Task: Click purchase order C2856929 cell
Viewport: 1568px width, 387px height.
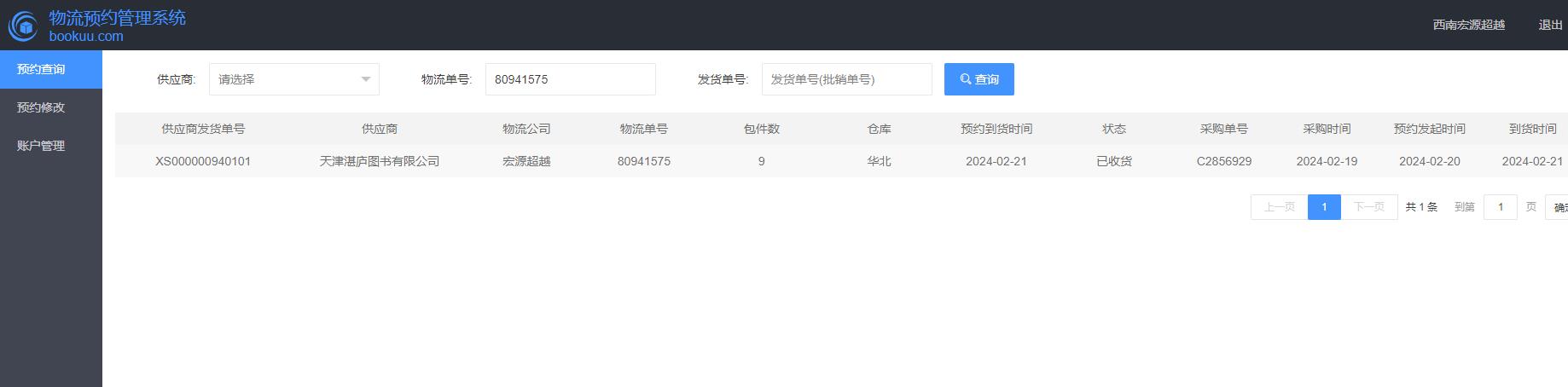Action: point(1223,161)
